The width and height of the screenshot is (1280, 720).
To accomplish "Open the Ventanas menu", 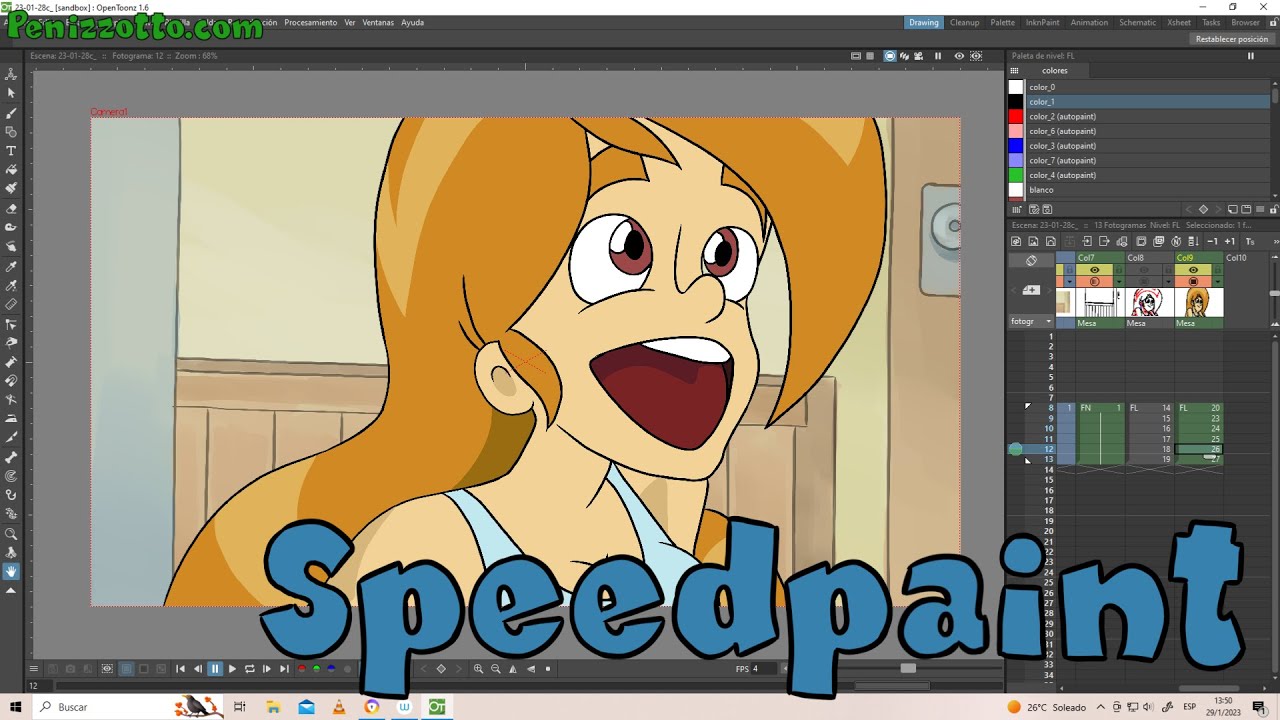I will coord(378,22).
